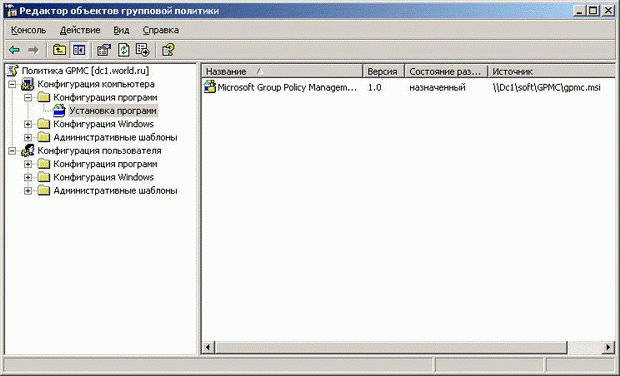The image size is (620, 376).
Task: Go up one level with folder icon
Action: coord(59,50)
